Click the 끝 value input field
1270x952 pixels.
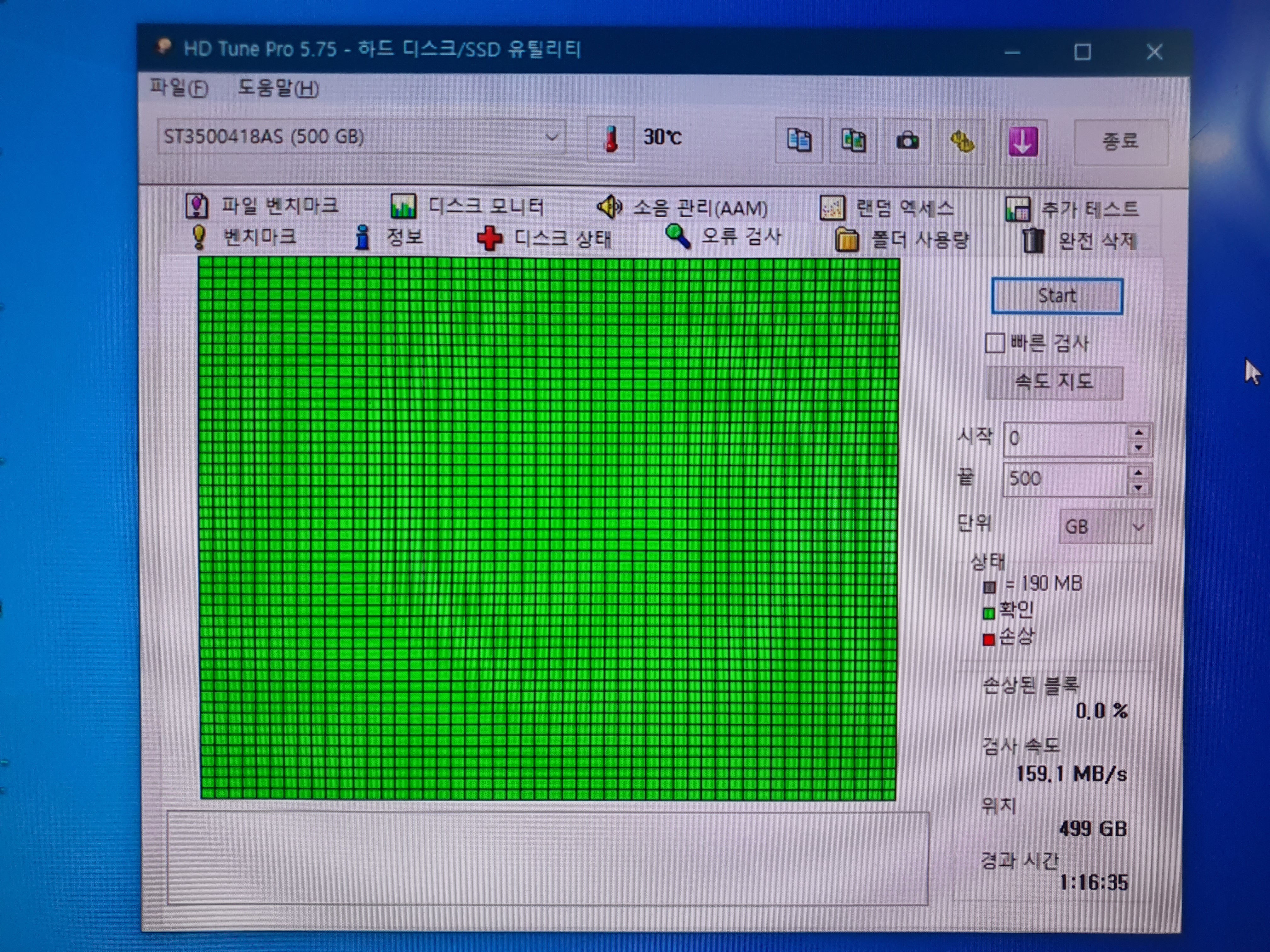[x=1066, y=479]
